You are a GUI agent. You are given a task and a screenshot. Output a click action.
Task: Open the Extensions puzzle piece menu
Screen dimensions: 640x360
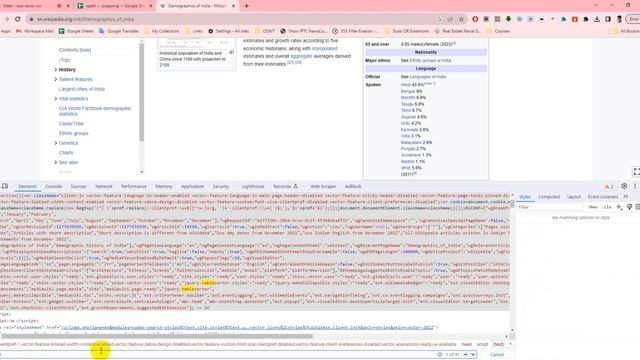coord(586,19)
